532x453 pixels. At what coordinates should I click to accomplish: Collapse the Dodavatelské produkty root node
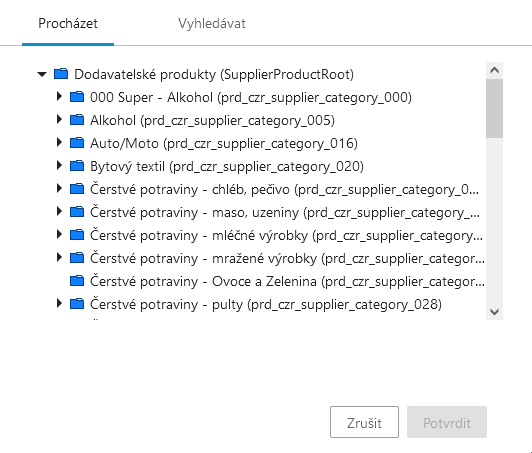[42, 74]
